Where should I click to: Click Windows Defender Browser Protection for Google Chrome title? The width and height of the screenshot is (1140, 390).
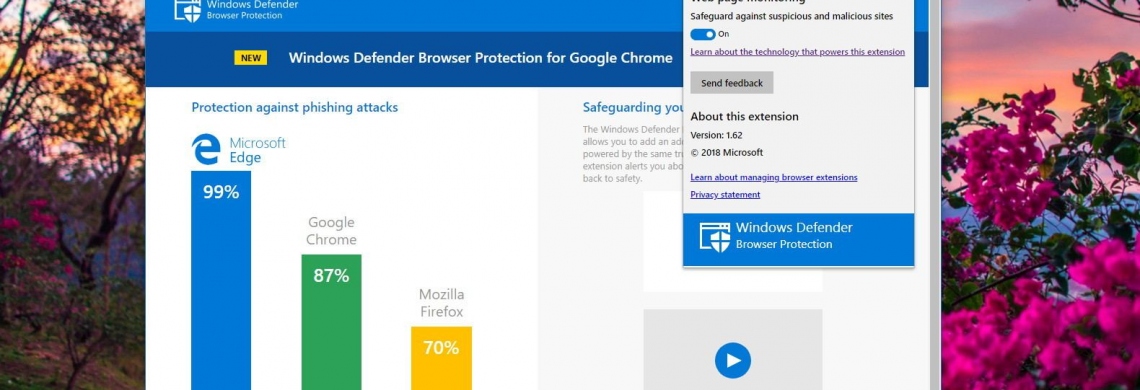tap(481, 58)
